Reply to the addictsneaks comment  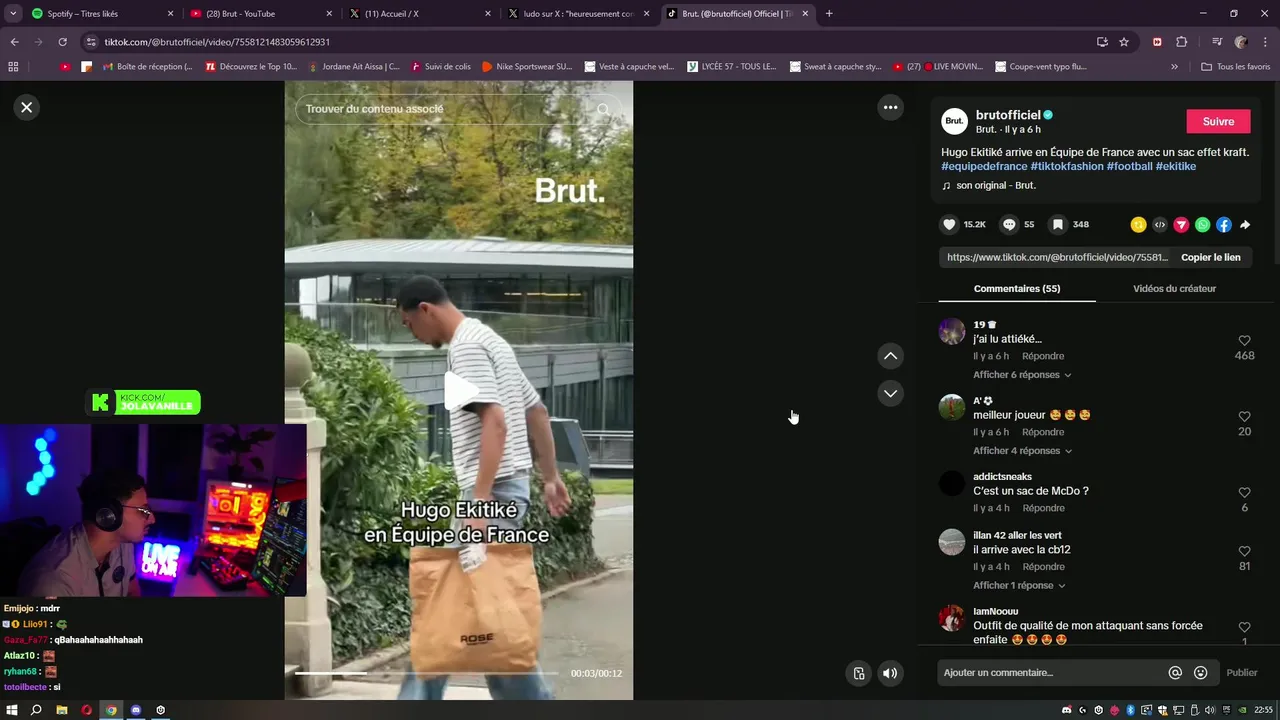coord(1043,508)
